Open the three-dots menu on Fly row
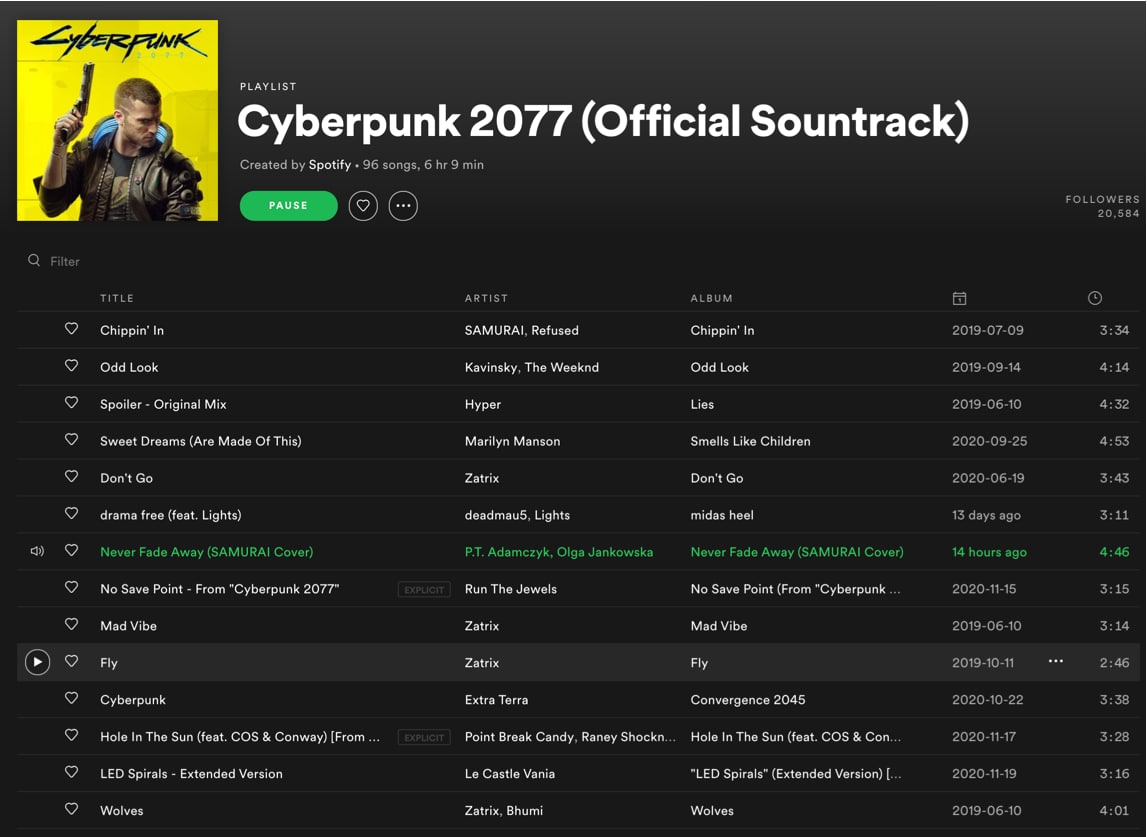 pyautogui.click(x=1056, y=661)
